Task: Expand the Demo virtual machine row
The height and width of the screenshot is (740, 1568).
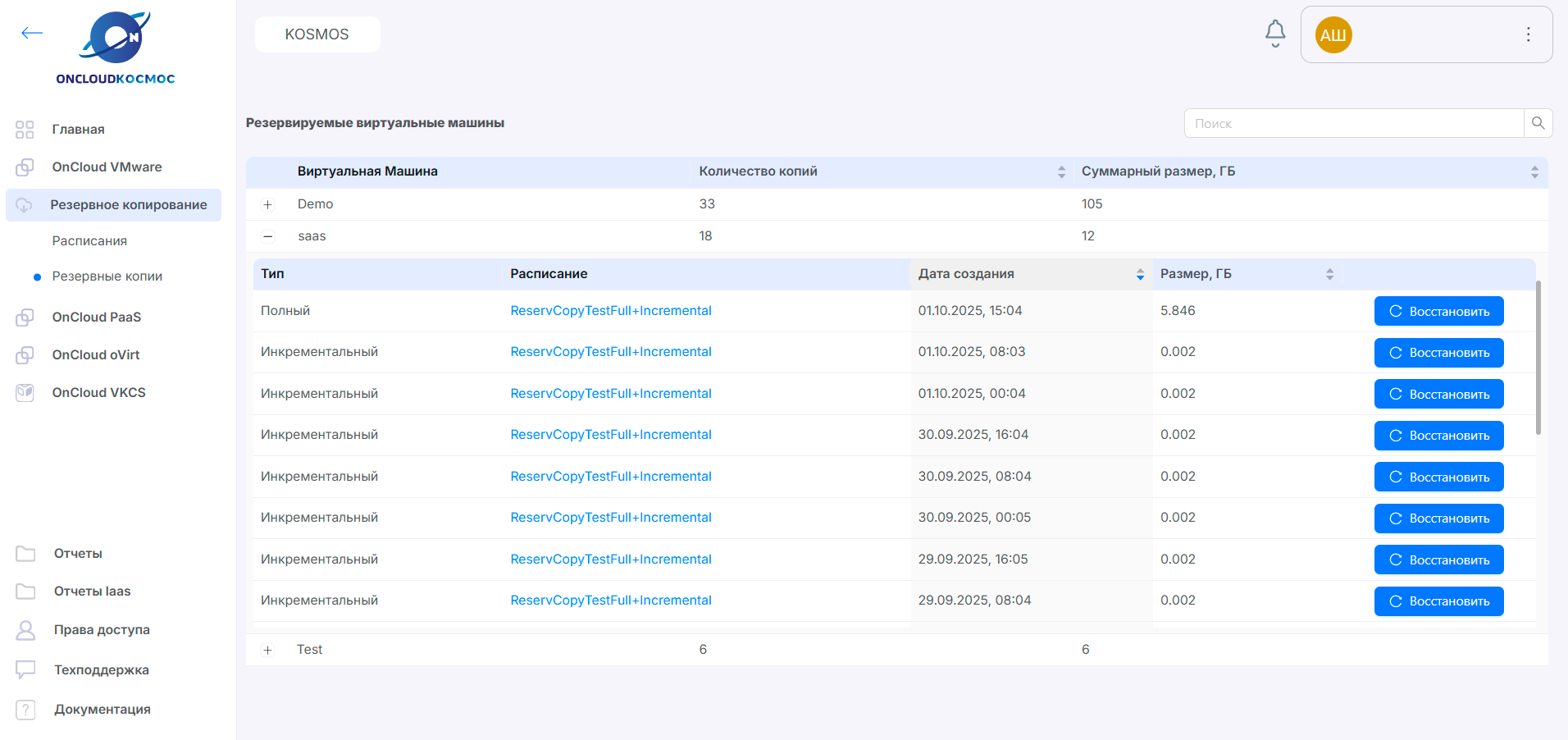Action: pyautogui.click(x=267, y=204)
